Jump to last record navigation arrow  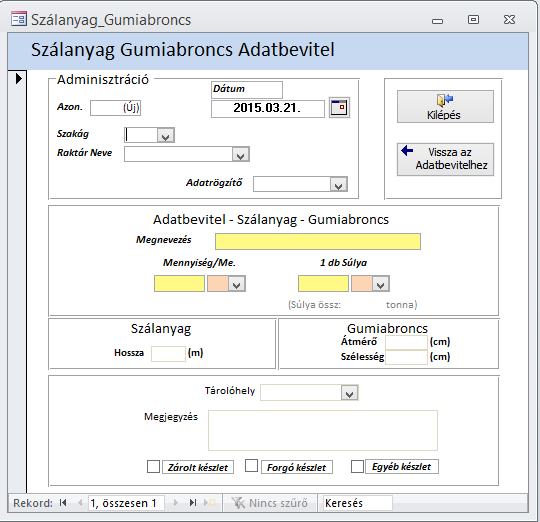pos(193,503)
